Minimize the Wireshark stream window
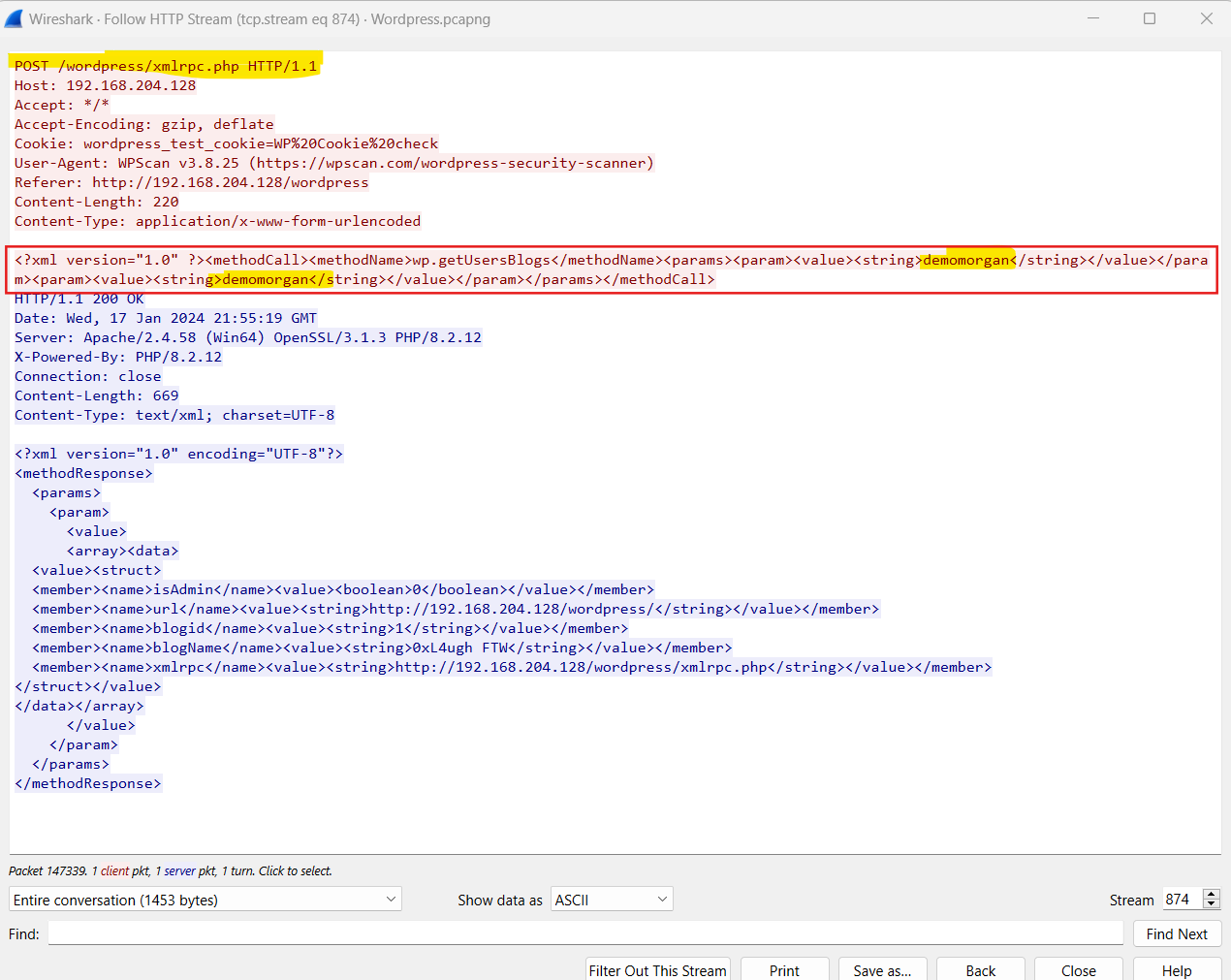Viewport: 1231px width, 980px height. tap(1093, 18)
